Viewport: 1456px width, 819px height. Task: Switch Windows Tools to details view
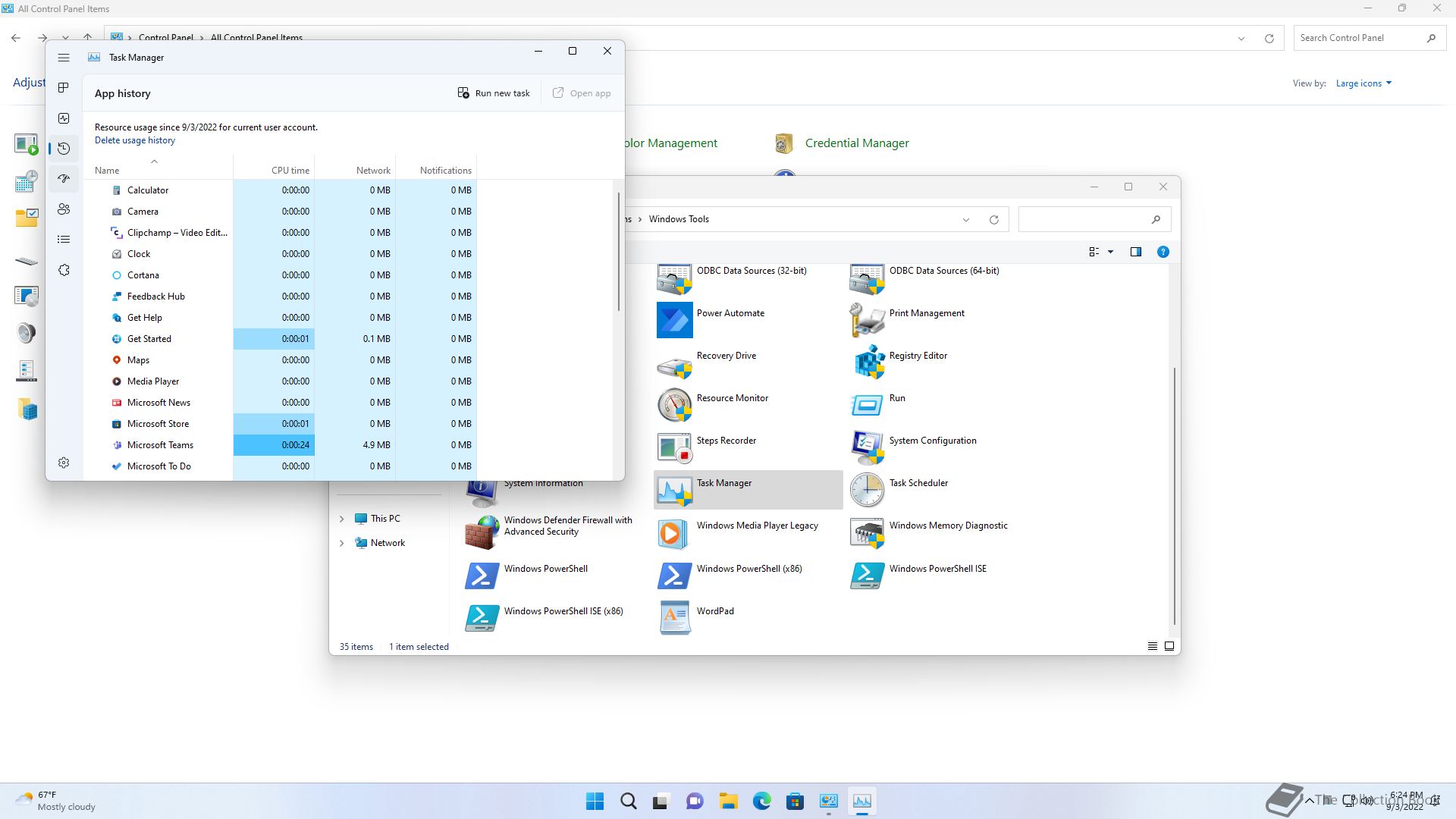[1152, 646]
